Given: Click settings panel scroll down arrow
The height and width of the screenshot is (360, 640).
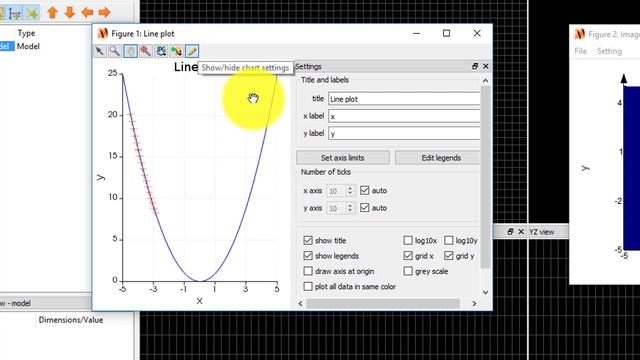Looking at the screenshot, I should pyautogui.click(x=485, y=292).
